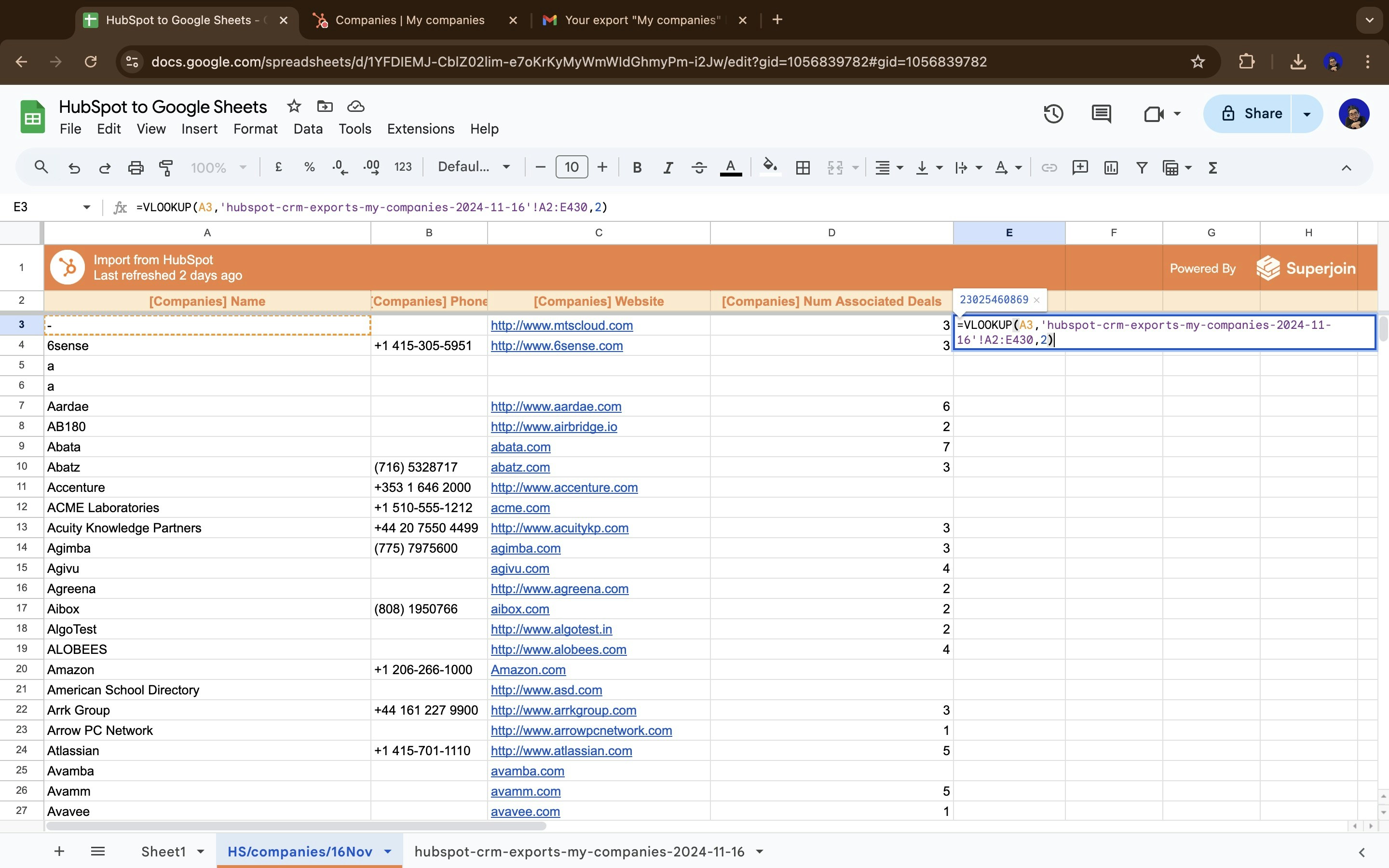This screenshot has height=868, width=1389.
Task: Open comments history speech bubble icon
Action: tap(1101, 114)
